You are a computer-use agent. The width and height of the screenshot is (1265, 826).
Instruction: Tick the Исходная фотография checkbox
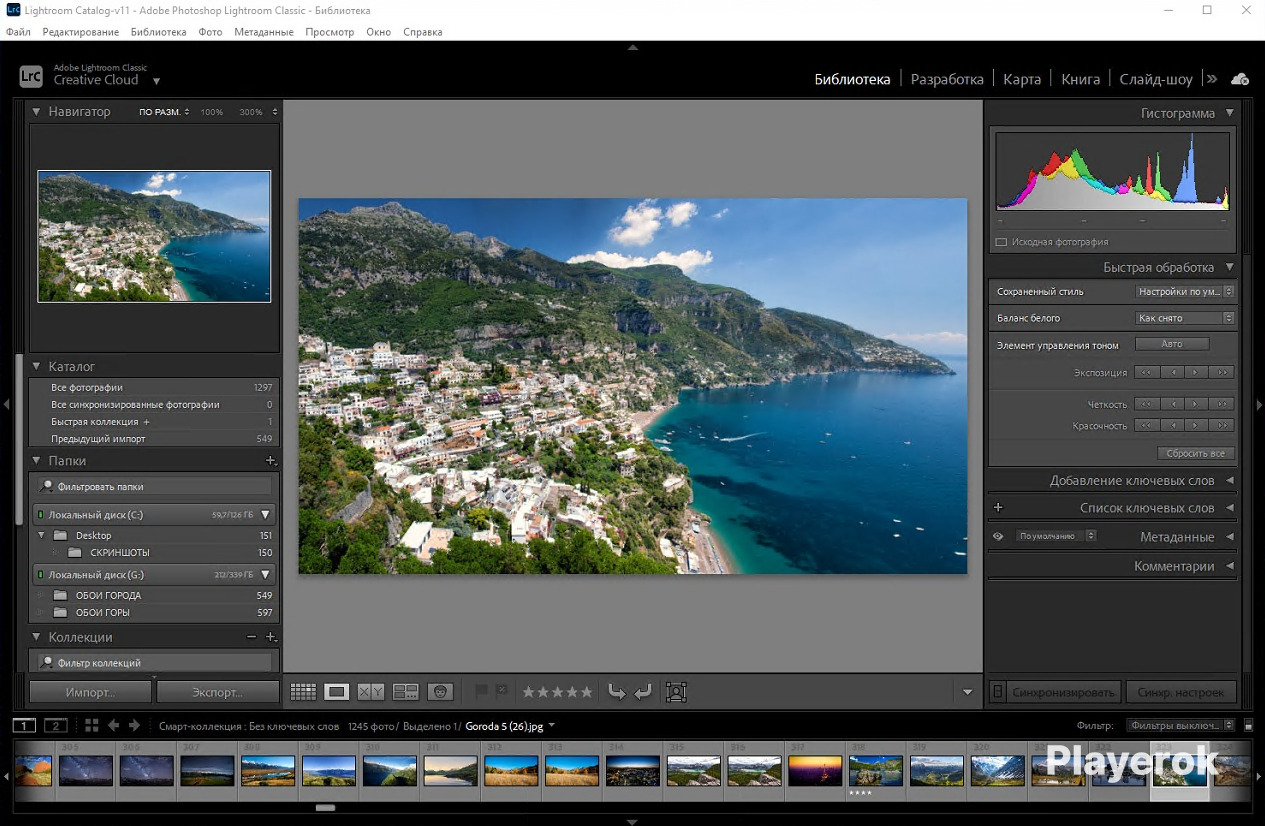pos(1001,242)
